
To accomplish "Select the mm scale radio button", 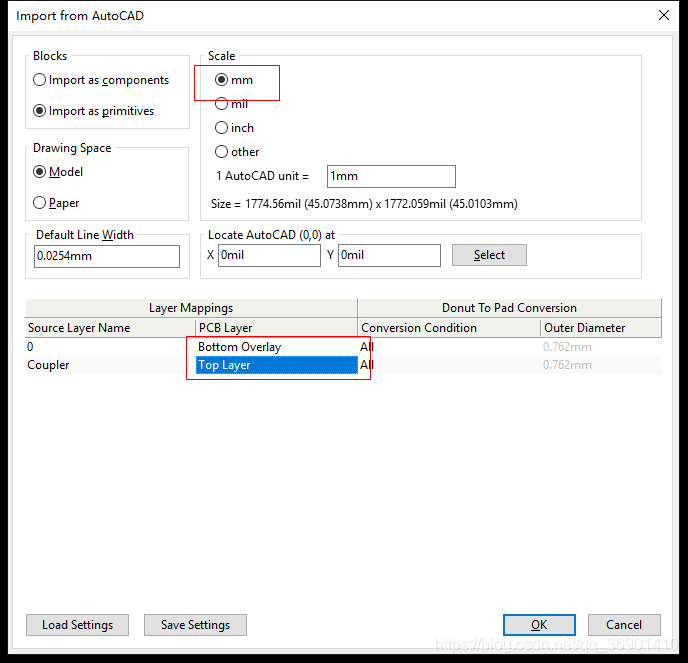I will pyautogui.click(x=222, y=80).
